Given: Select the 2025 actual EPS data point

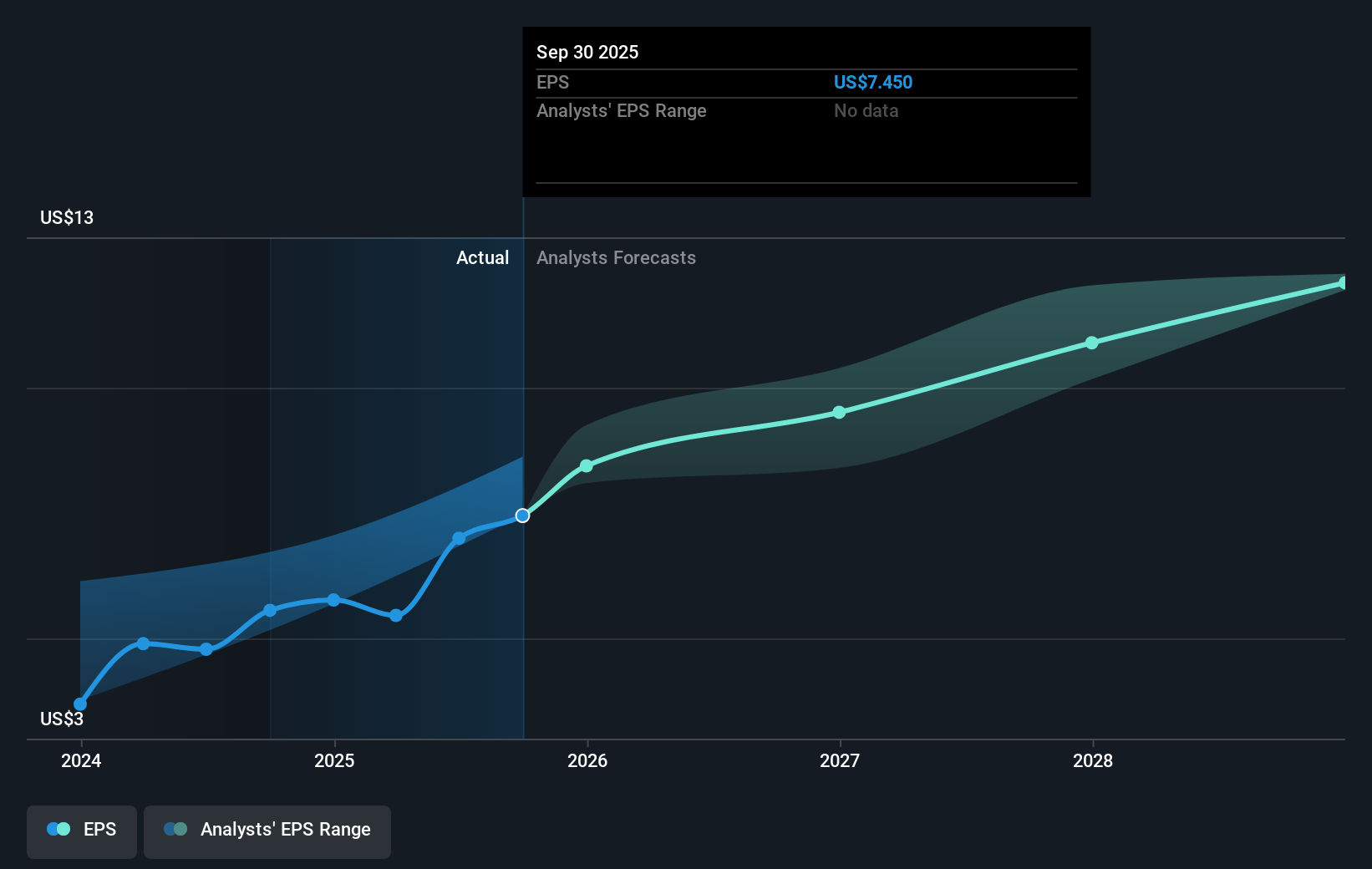Looking at the screenshot, I should tap(333, 600).
